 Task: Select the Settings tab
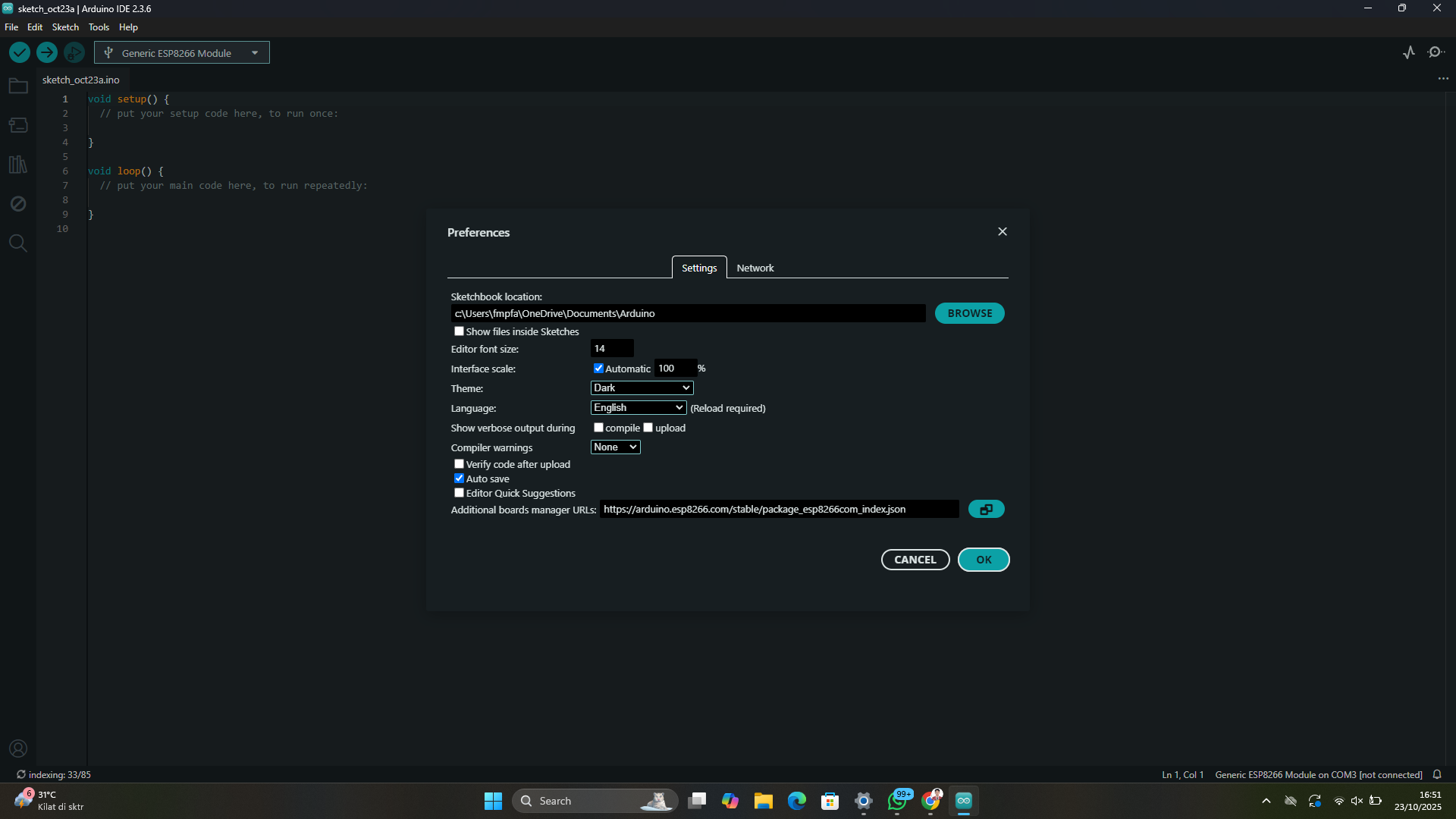click(699, 268)
